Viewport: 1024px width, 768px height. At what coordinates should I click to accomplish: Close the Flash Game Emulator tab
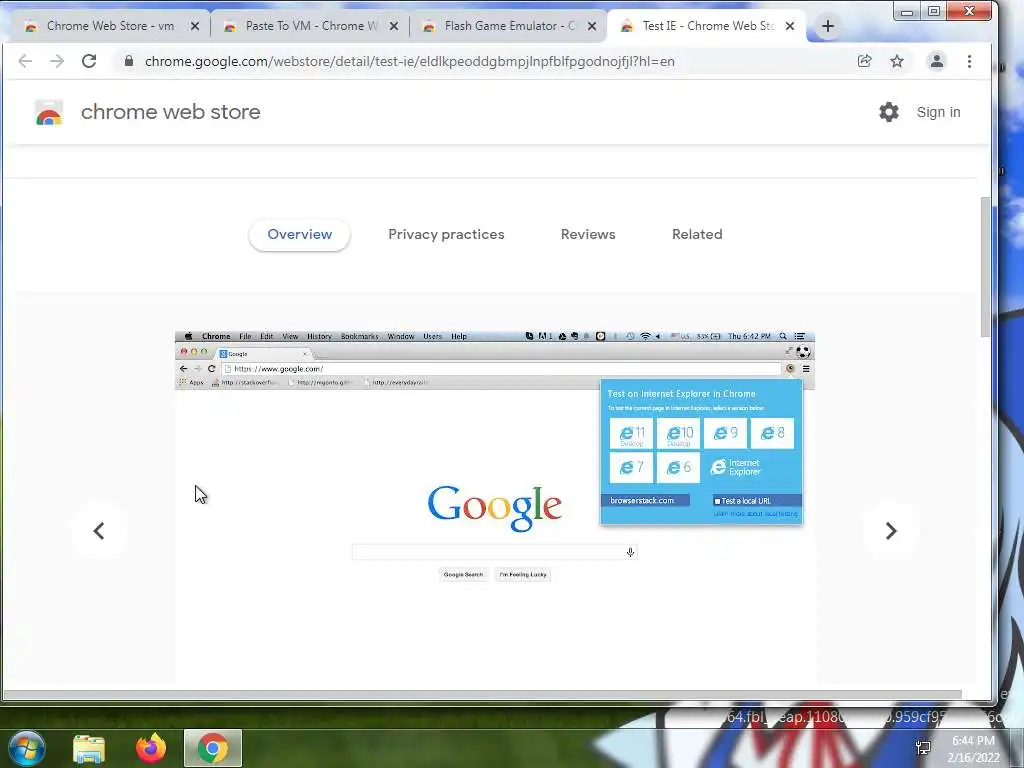[x=592, y=26]
